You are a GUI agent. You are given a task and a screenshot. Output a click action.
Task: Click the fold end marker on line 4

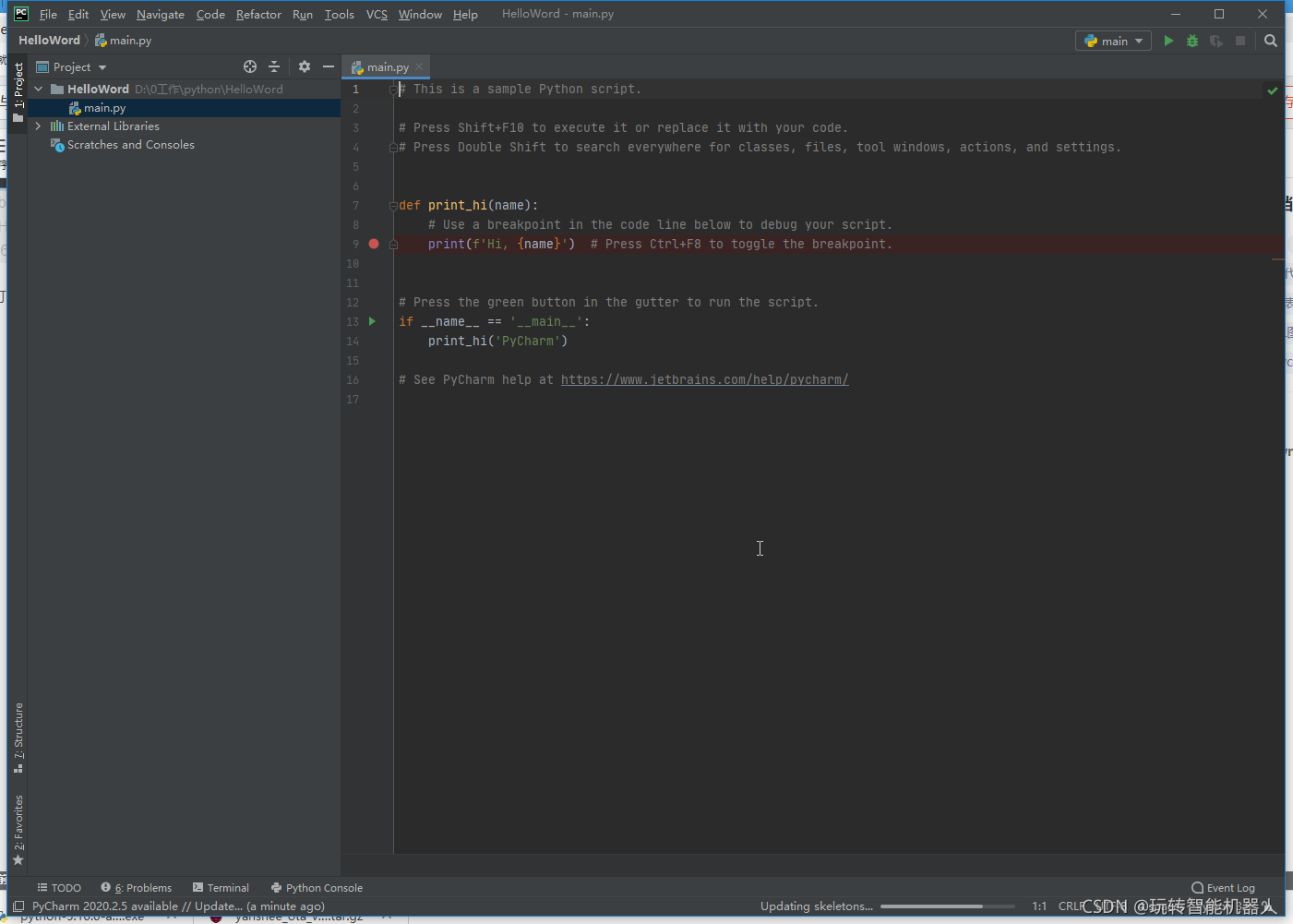(393, 147)
